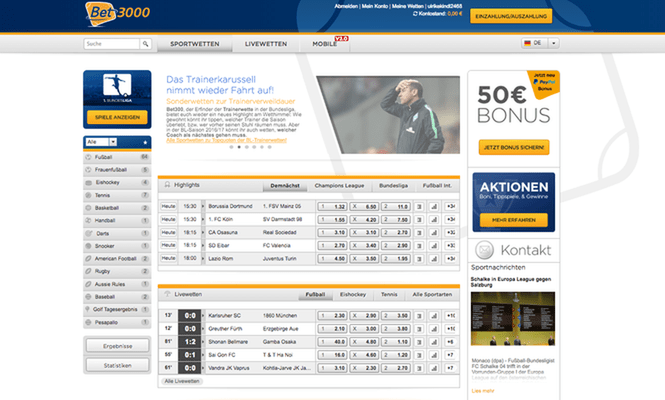Click Jetzt Bonus Sichern button

point(514,147)
